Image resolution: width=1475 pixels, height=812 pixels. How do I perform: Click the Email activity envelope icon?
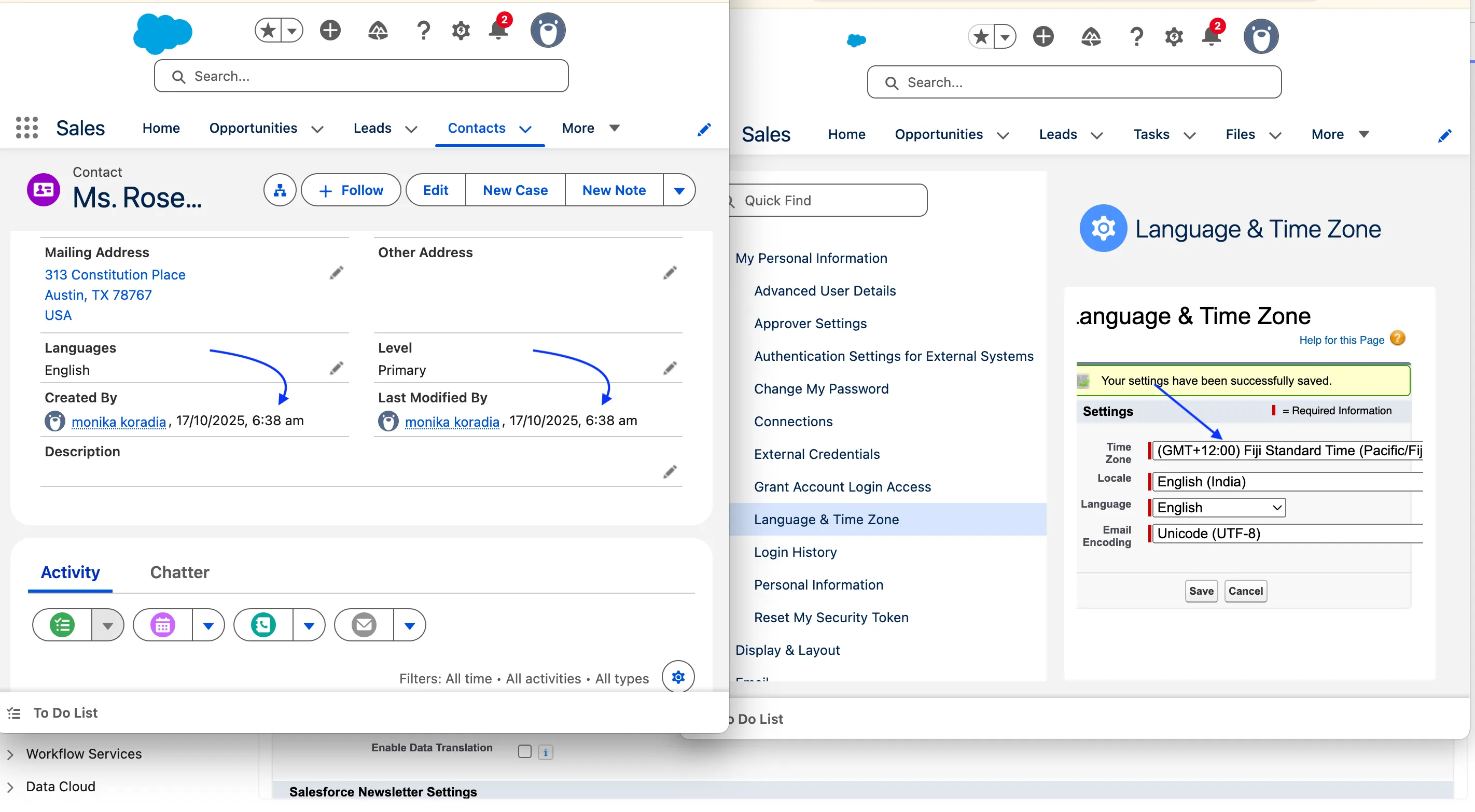tap(364, 625)
